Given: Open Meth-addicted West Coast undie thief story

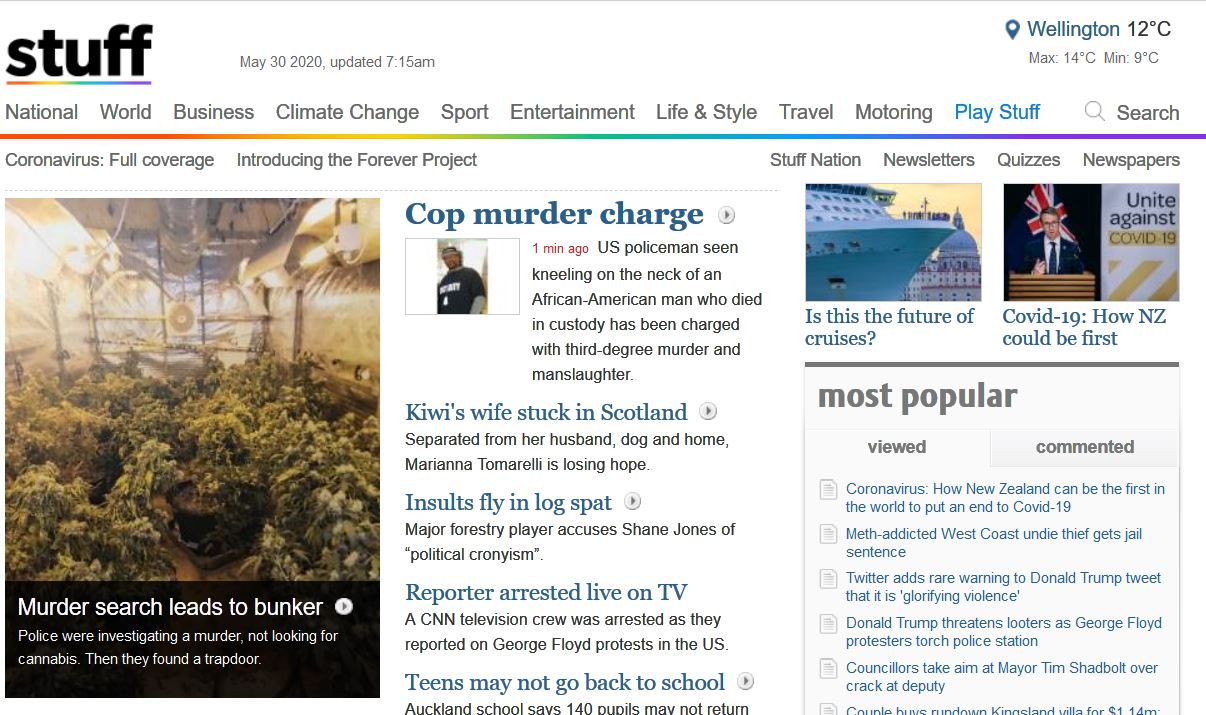Looking at the screenshot, I should point(994,543).
